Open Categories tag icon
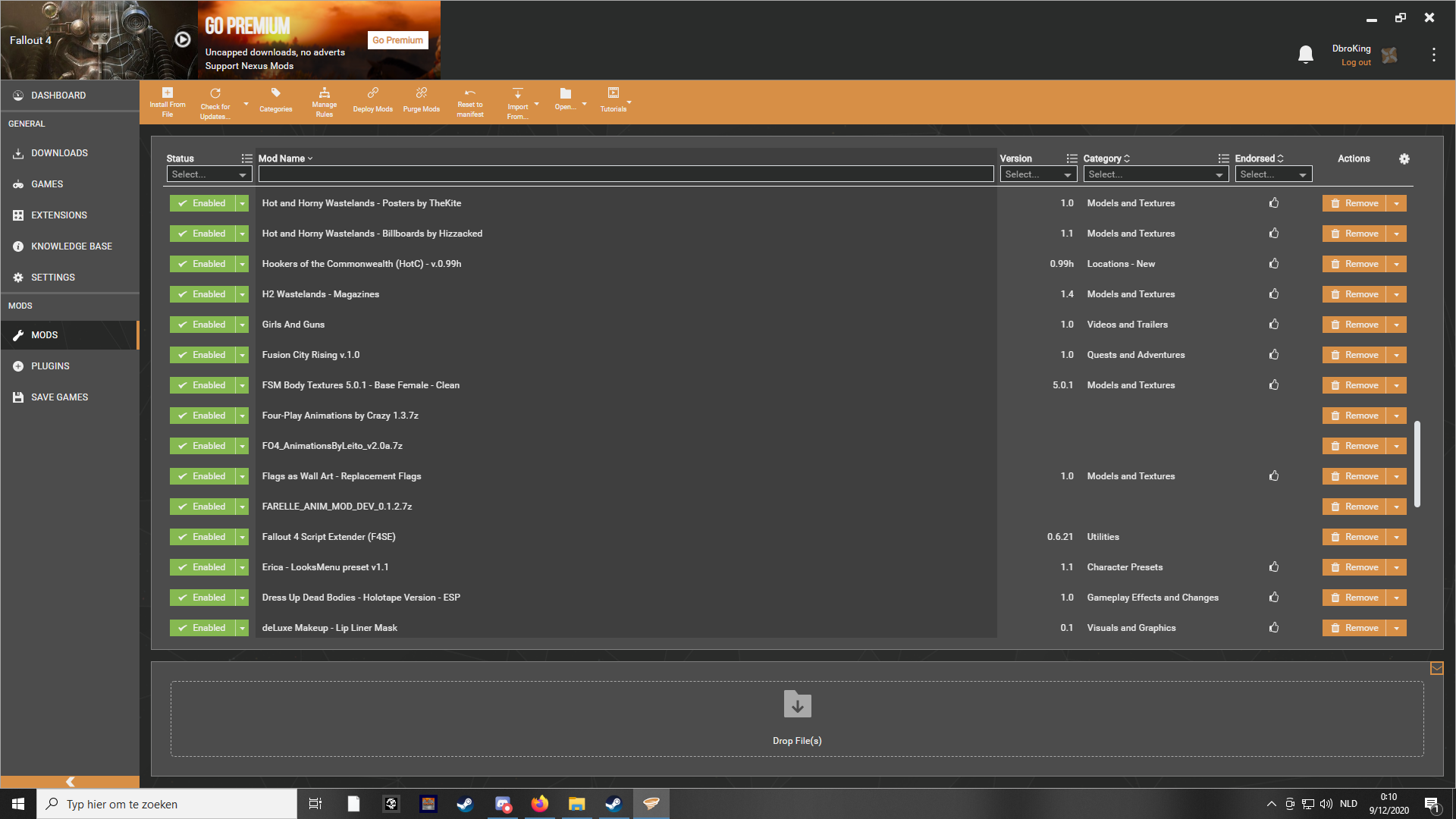The image size is (1456, 819). (x=276, y=93)
